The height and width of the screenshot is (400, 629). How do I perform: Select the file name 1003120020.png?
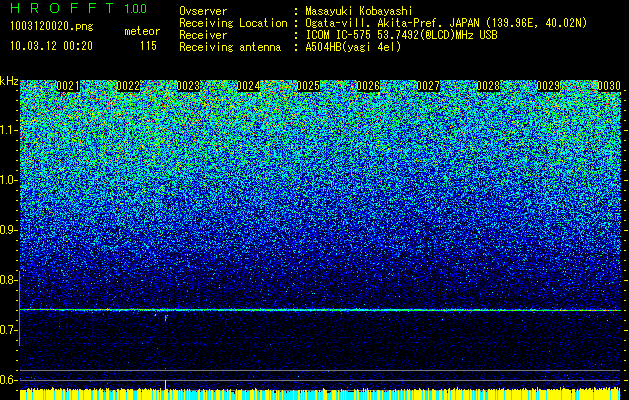[52, 27]
